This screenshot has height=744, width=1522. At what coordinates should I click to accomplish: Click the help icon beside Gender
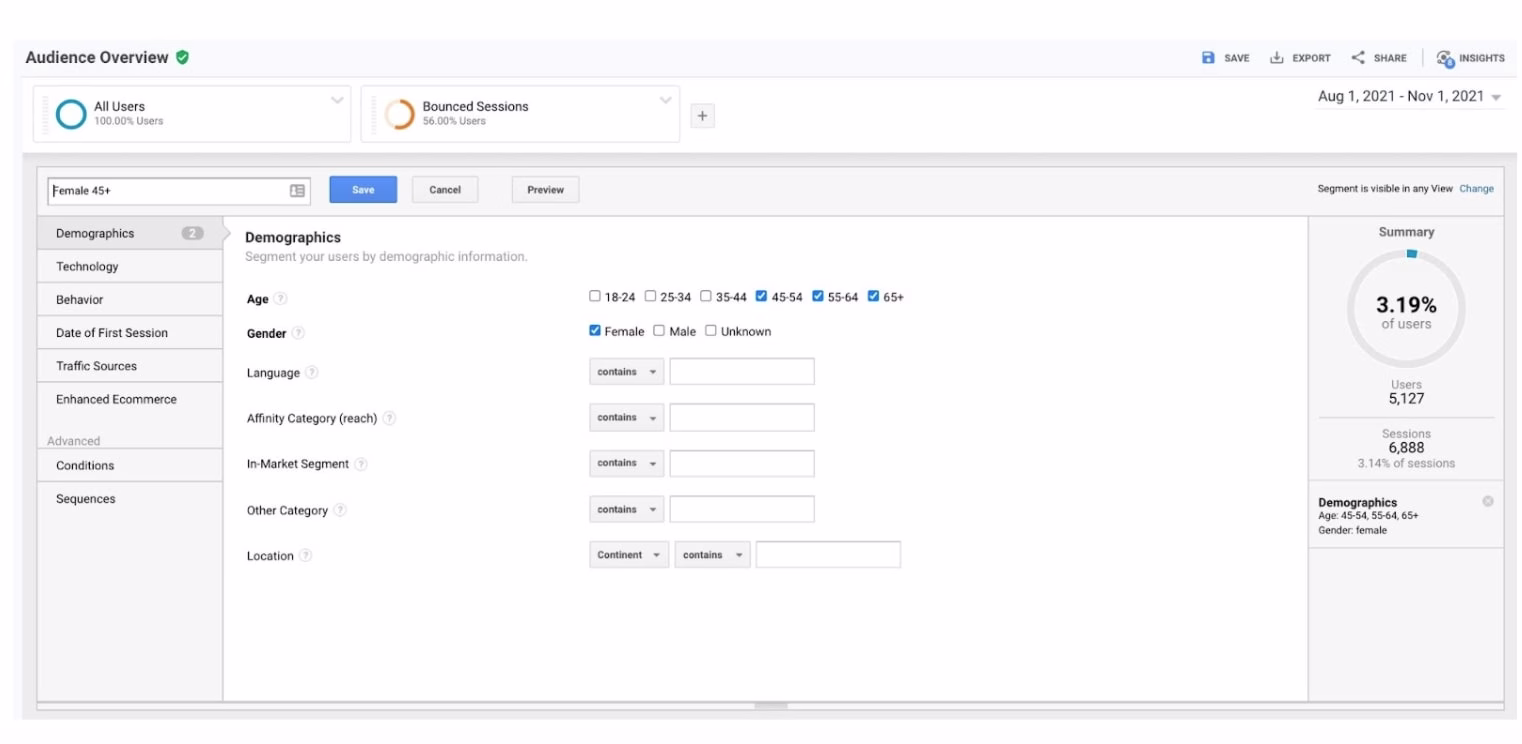coord(298,332)
